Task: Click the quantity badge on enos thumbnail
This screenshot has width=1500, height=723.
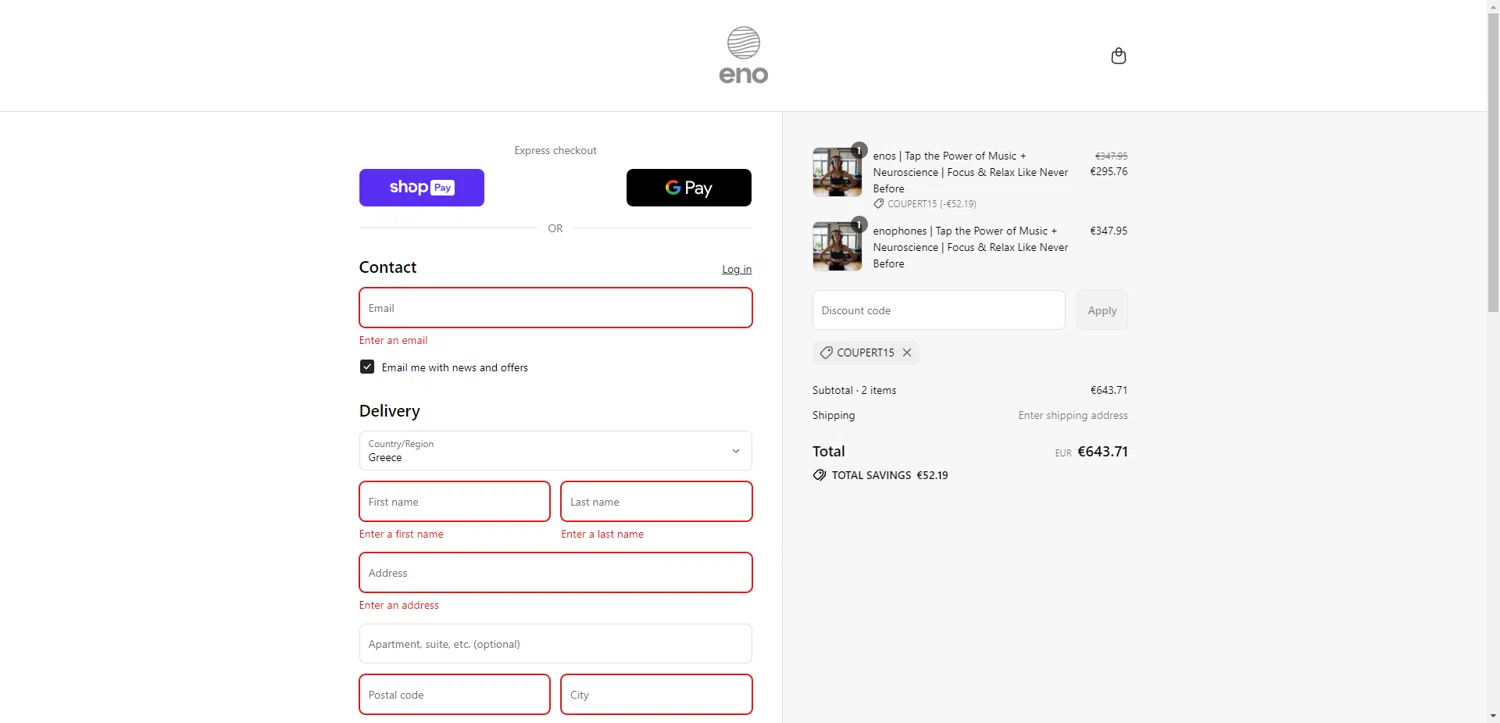Action: point(858,150)
